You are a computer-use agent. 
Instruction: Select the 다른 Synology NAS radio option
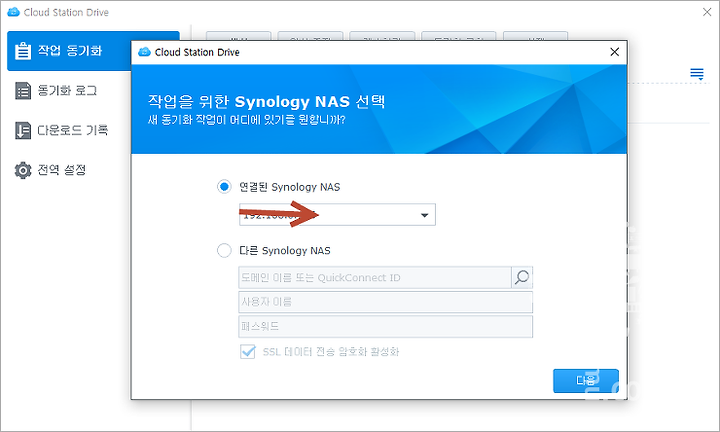click(224, 251)
